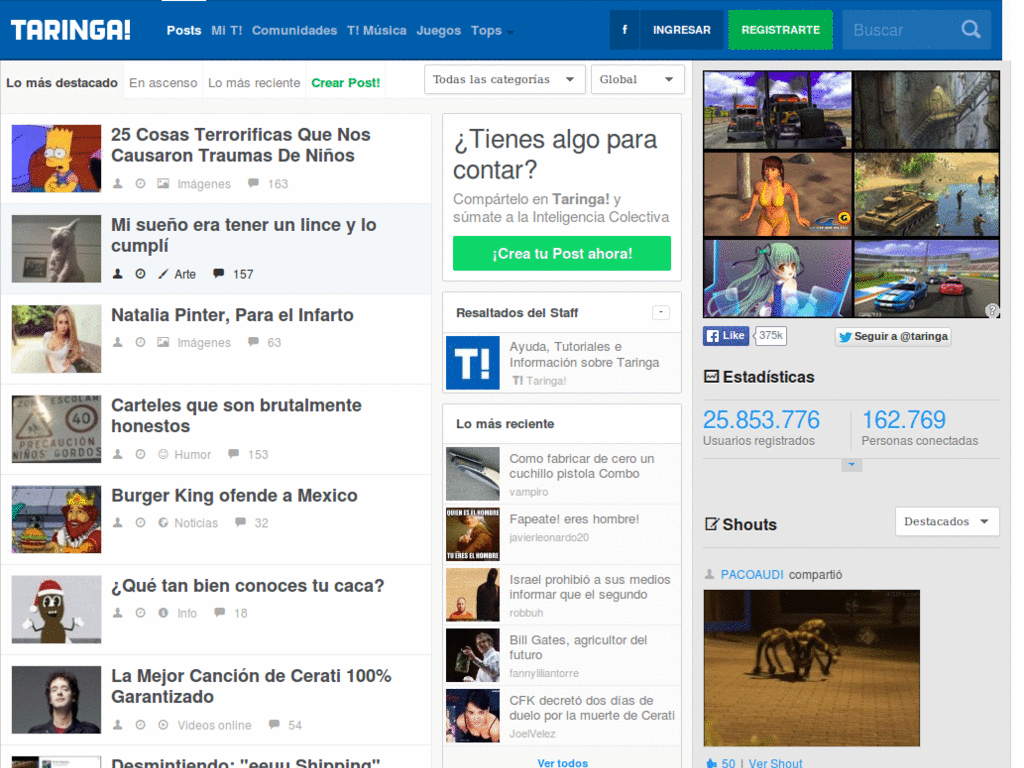This screenshot has height=768, width=1024.
Task: Click the Estadísticas chart icon
Action: coord(711,377)
